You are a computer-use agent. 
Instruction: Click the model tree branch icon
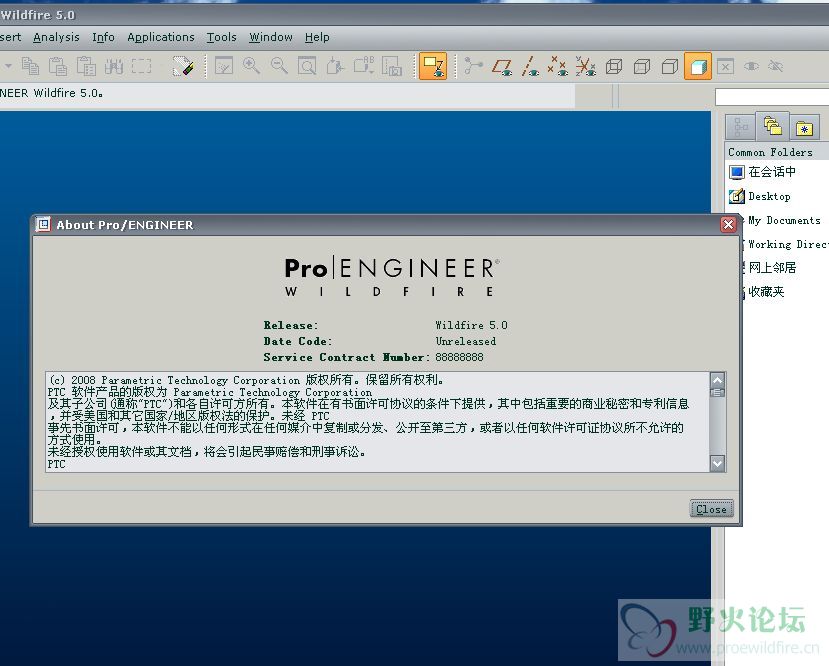473,66
